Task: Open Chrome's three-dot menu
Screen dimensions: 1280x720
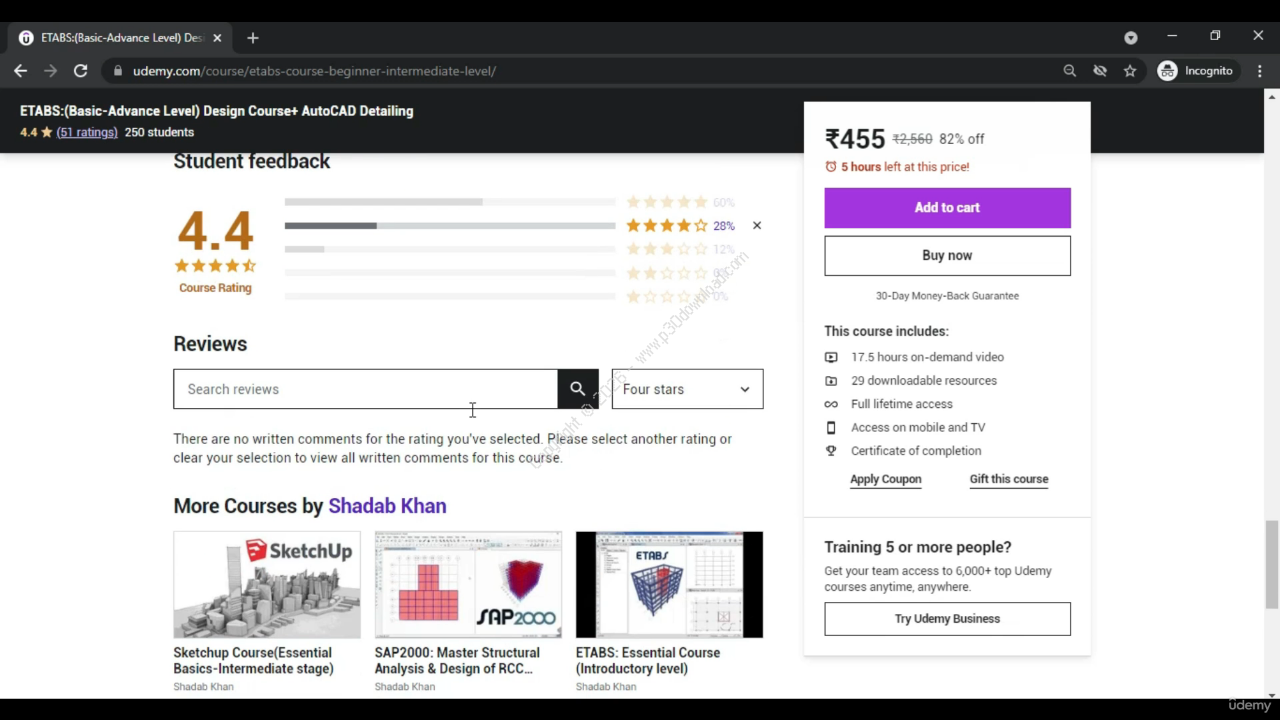Action: (1260, 71)
